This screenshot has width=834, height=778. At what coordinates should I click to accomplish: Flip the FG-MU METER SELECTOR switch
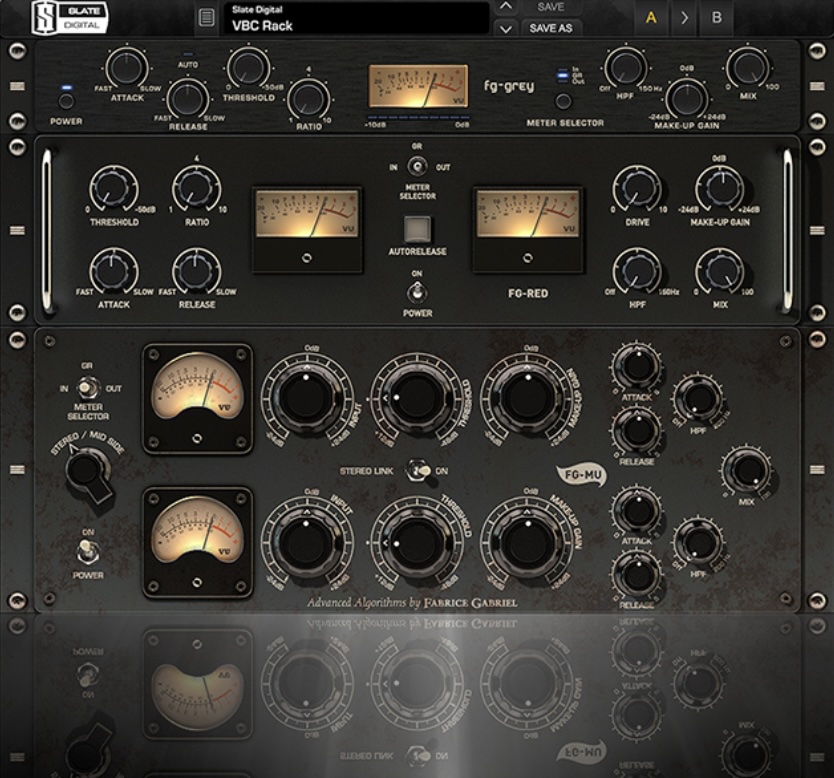pos(88,388)
